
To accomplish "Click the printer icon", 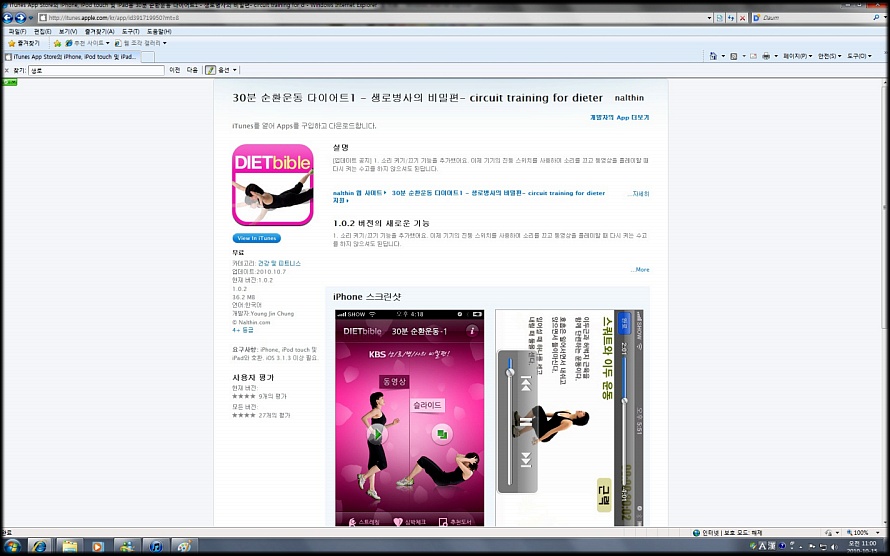I will [766, 56].
